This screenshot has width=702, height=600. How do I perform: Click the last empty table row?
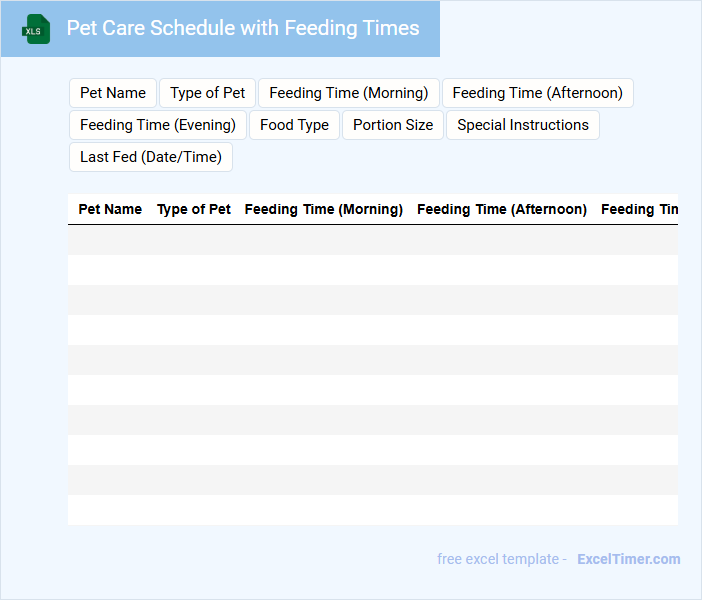372,510
